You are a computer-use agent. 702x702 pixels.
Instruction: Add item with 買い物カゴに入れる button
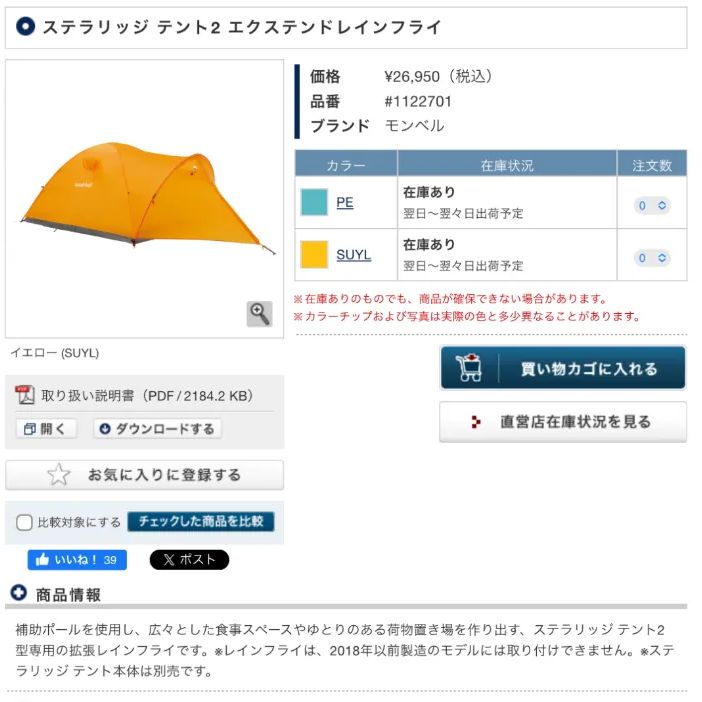point(563,368)
